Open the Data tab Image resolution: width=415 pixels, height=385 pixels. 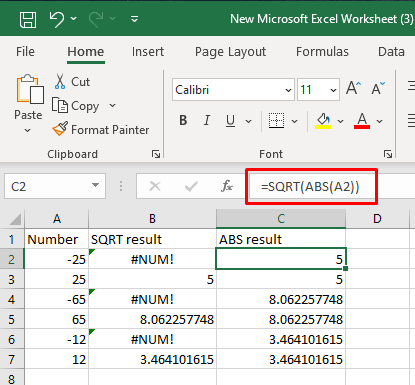tap(391, 52)
